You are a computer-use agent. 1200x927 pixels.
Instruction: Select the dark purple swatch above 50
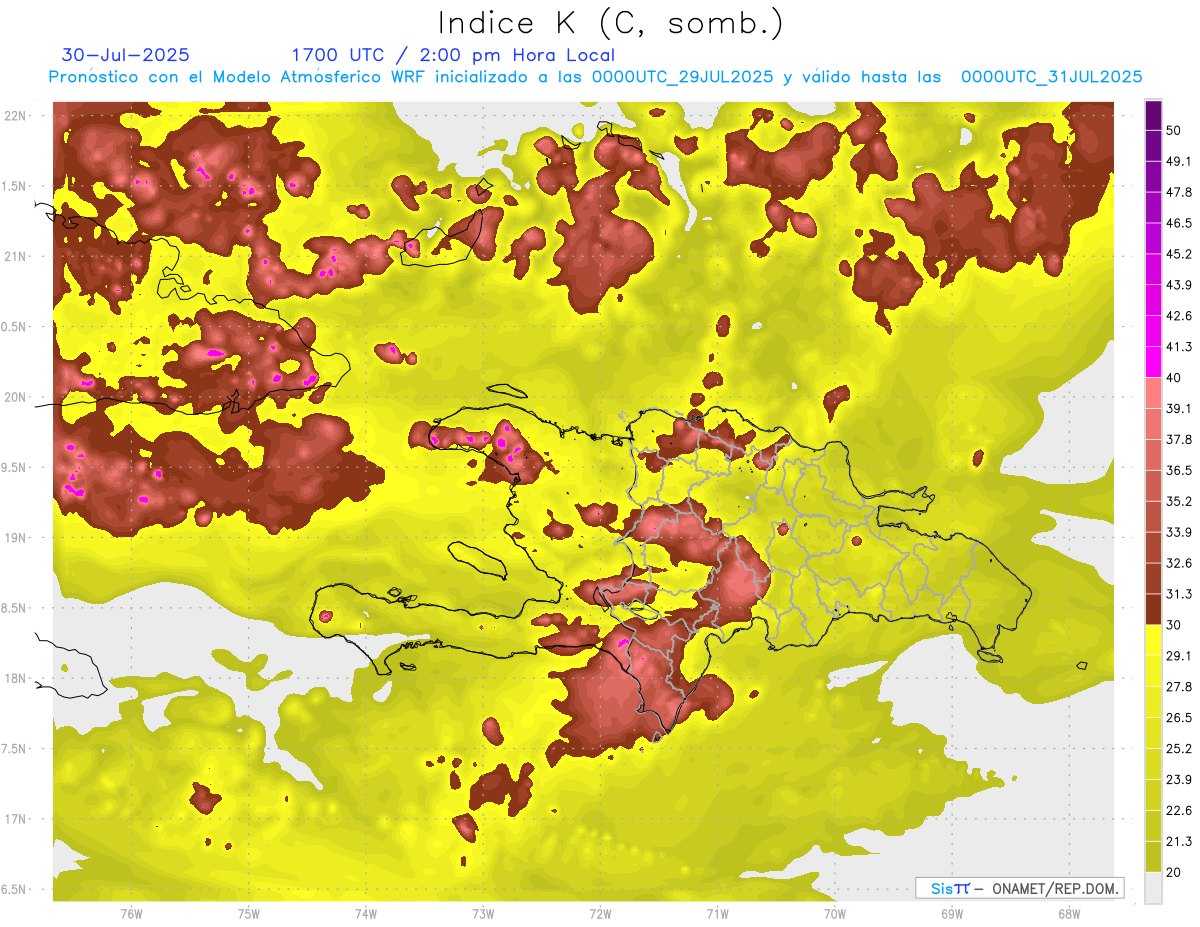pos(1153,116)
